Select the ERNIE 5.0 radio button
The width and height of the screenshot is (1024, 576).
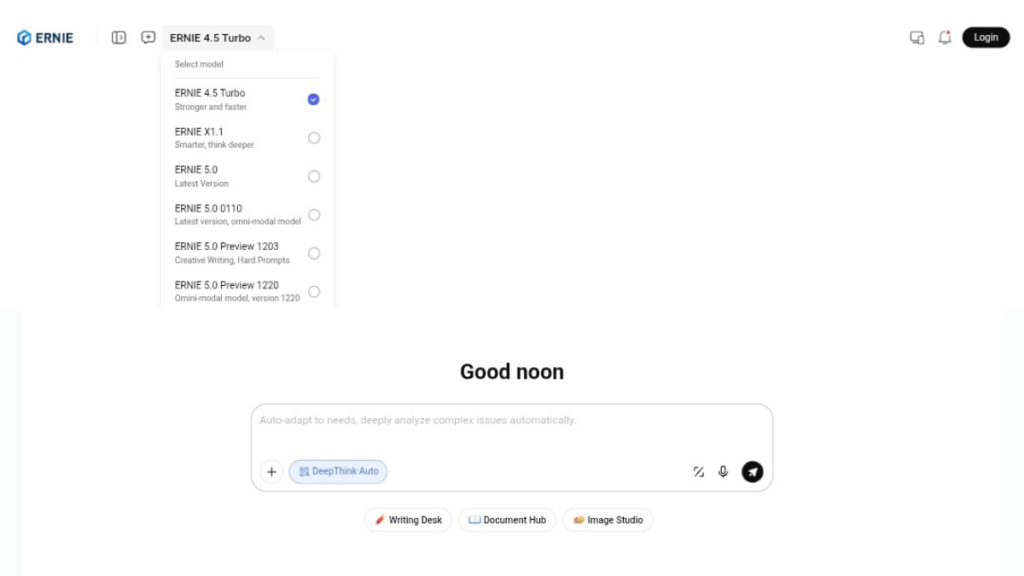click(314, 176)
